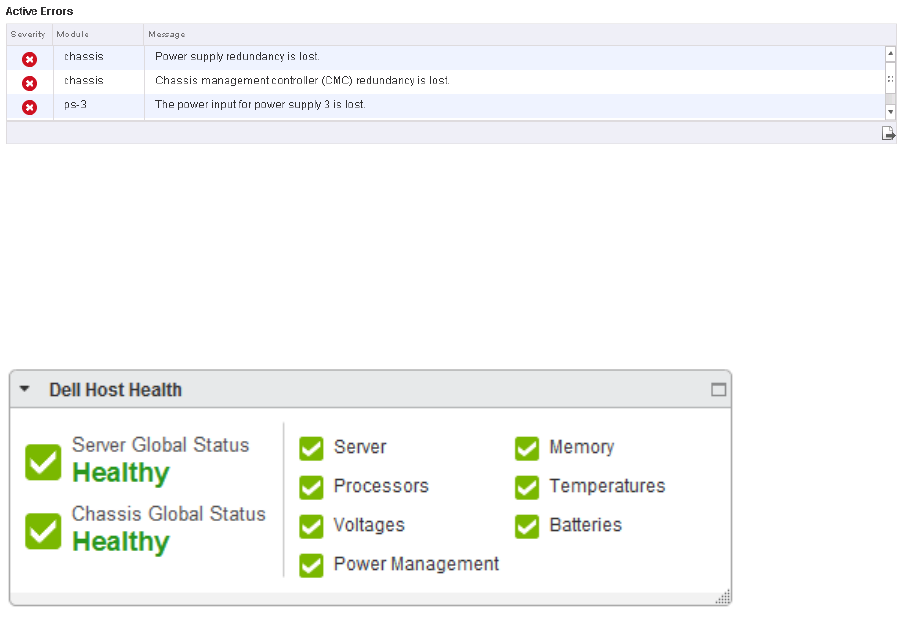Click error icon for power supply redundancy
Screen dimensions: 903x629
pyautogui.click(x=29, y=59)
